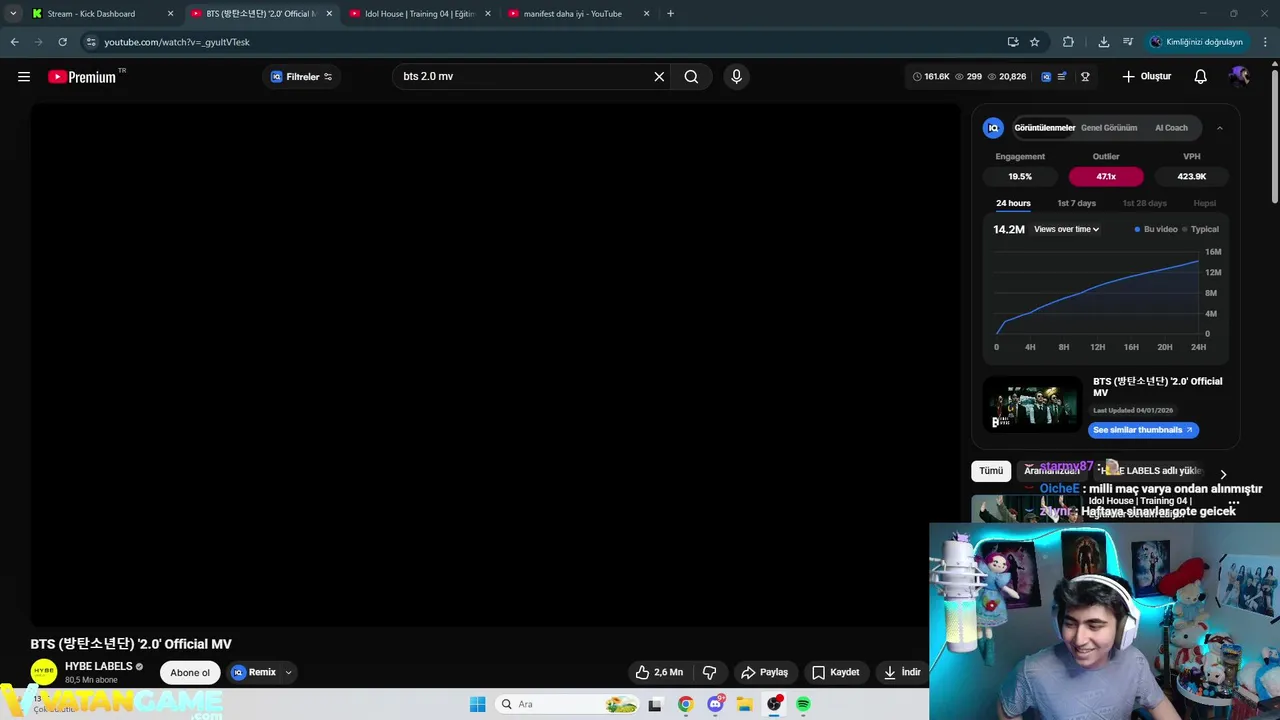Reload the page
The height and width of the screenshot is (720, 1280).
click(x=62, y=42)
